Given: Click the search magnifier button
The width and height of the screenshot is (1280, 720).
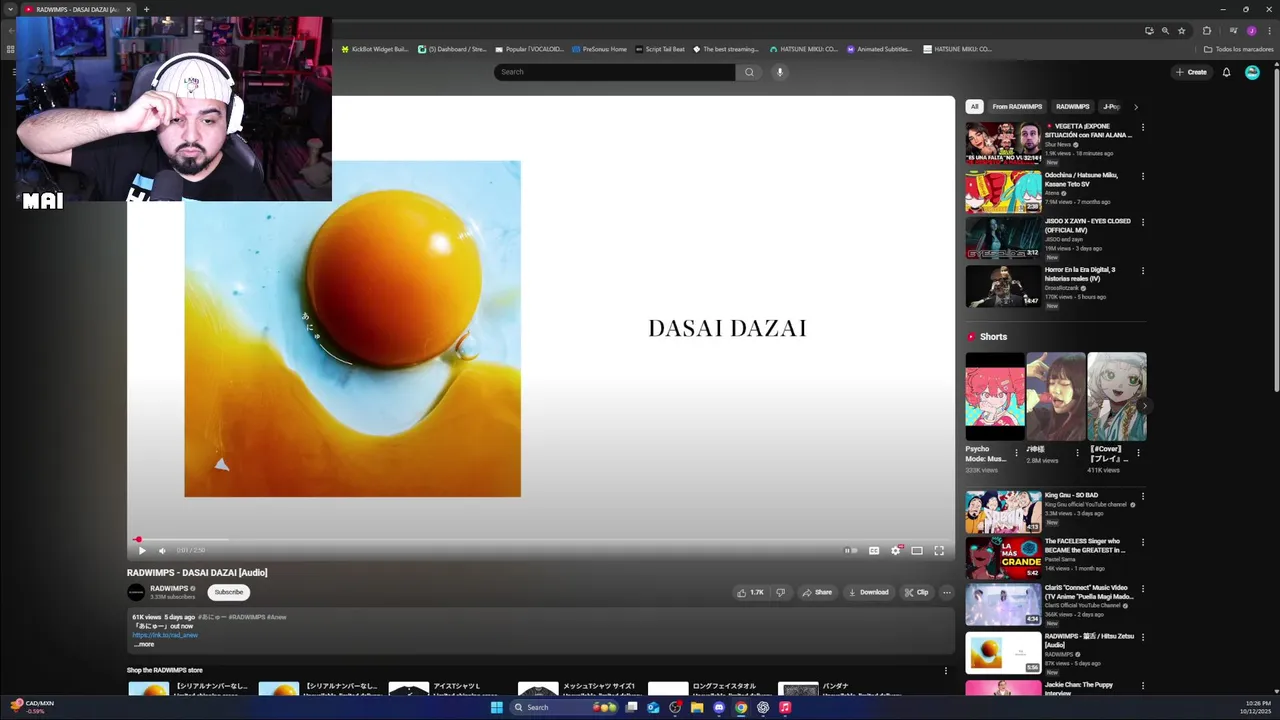Looking at the screenshot, I should click(749, 72).
